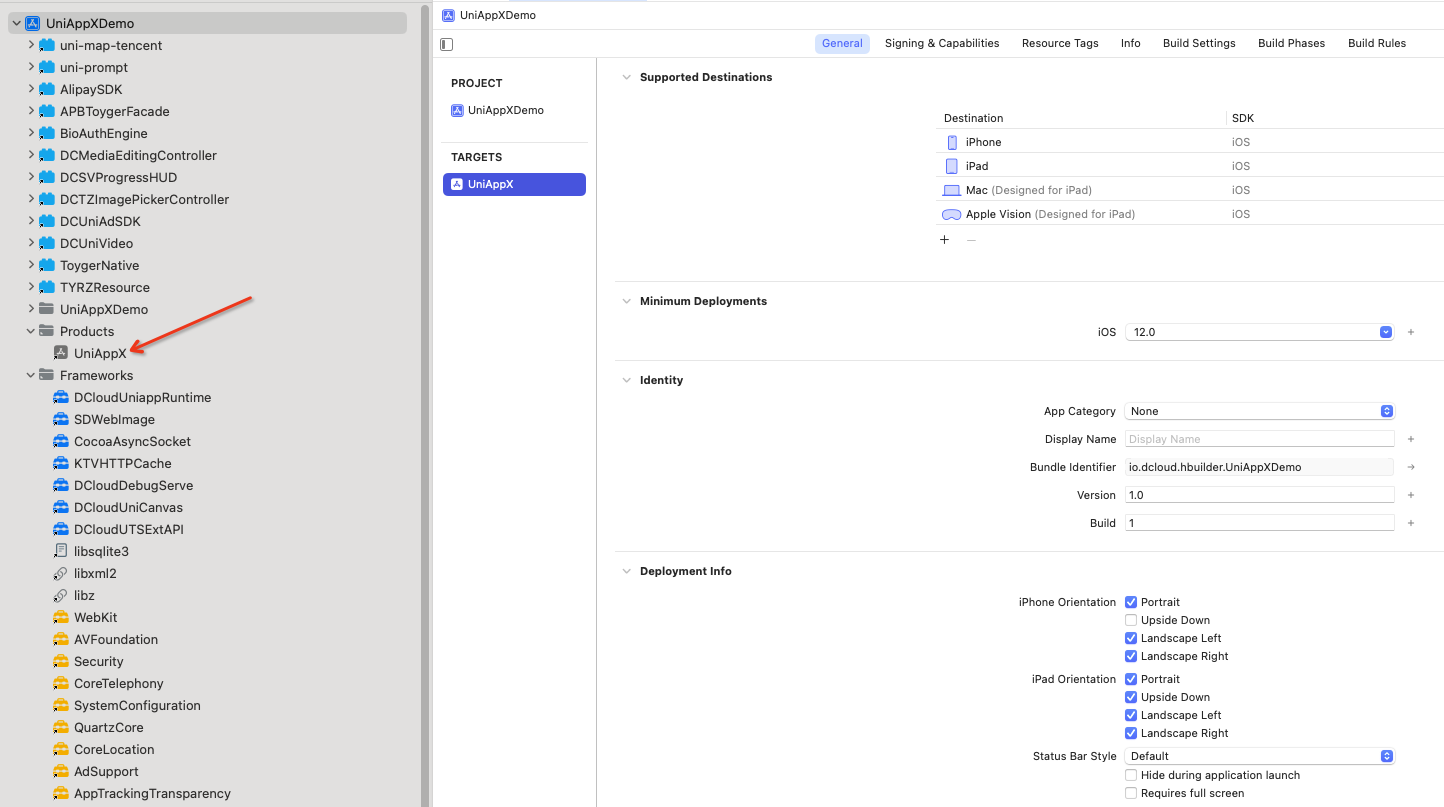
Task: Click the AdSupport framework icon
Action: [60, 771]
